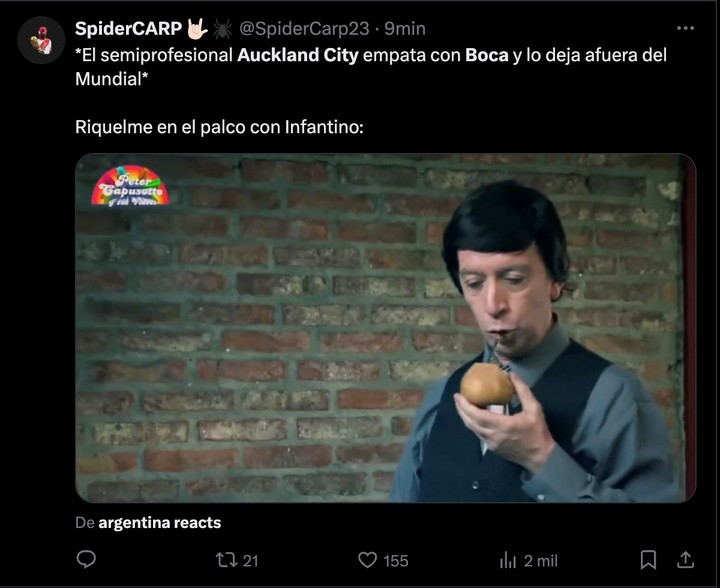Screen dimensions: 720x588
Task: Repost the tweet via the retweet icon
Action: 226,560
